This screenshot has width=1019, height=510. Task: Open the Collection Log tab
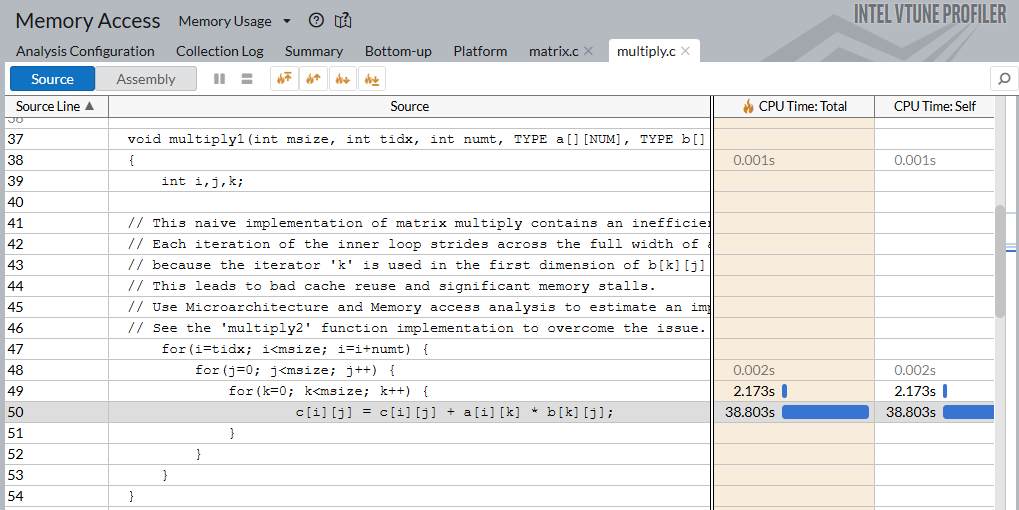point(220,51)
